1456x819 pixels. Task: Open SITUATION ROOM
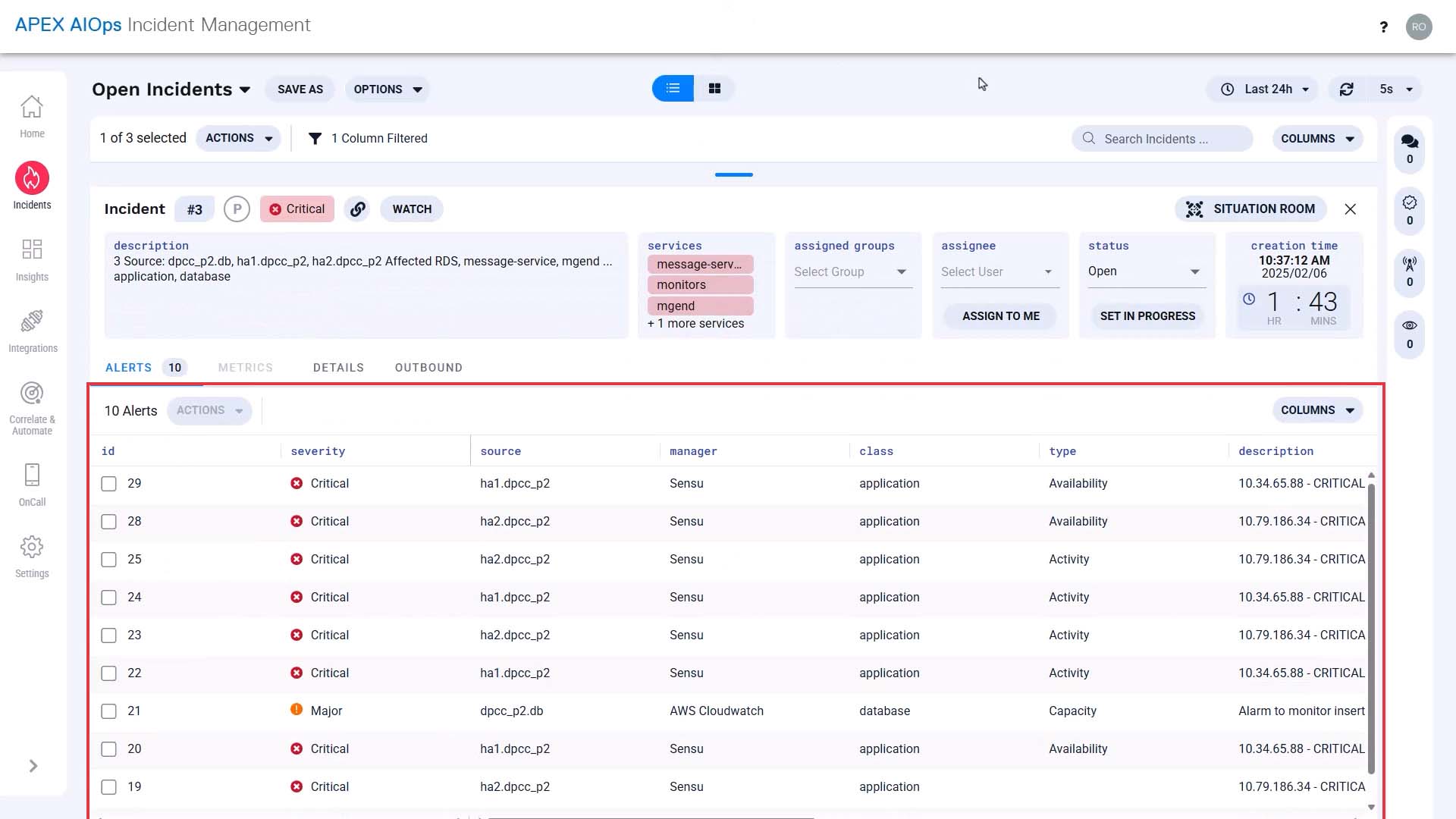(x=1250, y=209)
